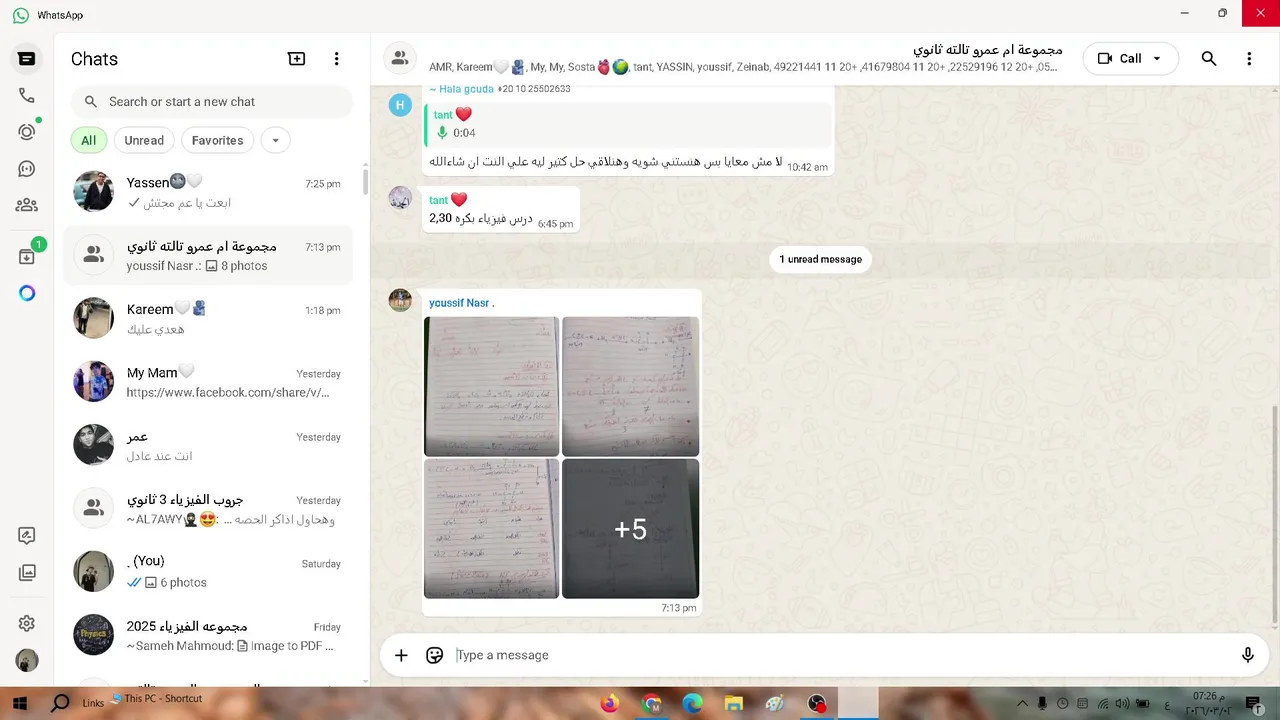Open first photo in youssif Nasr album
The width and height of the screenshot is (1280, 720).
(x=491, y=386)
